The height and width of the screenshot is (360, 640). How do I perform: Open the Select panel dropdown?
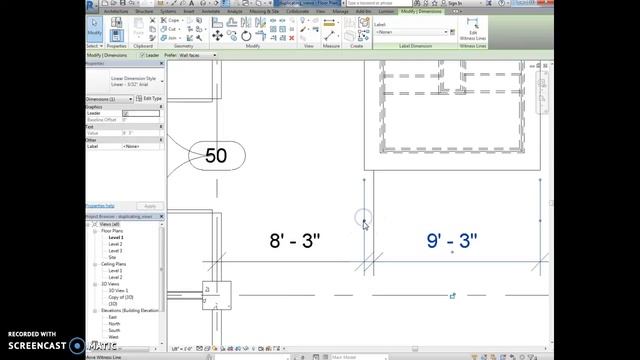coord(95,46)
